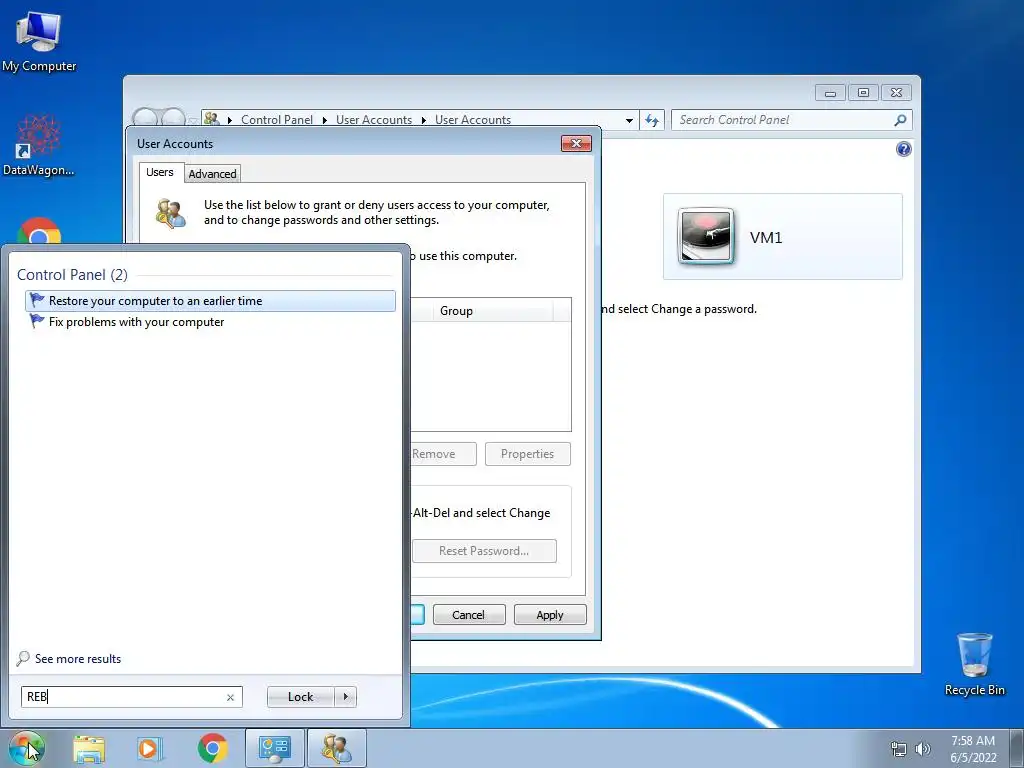Select Restore your computer to an earlier time
This screenshot has height=768, width=1024.
point(210,300)
